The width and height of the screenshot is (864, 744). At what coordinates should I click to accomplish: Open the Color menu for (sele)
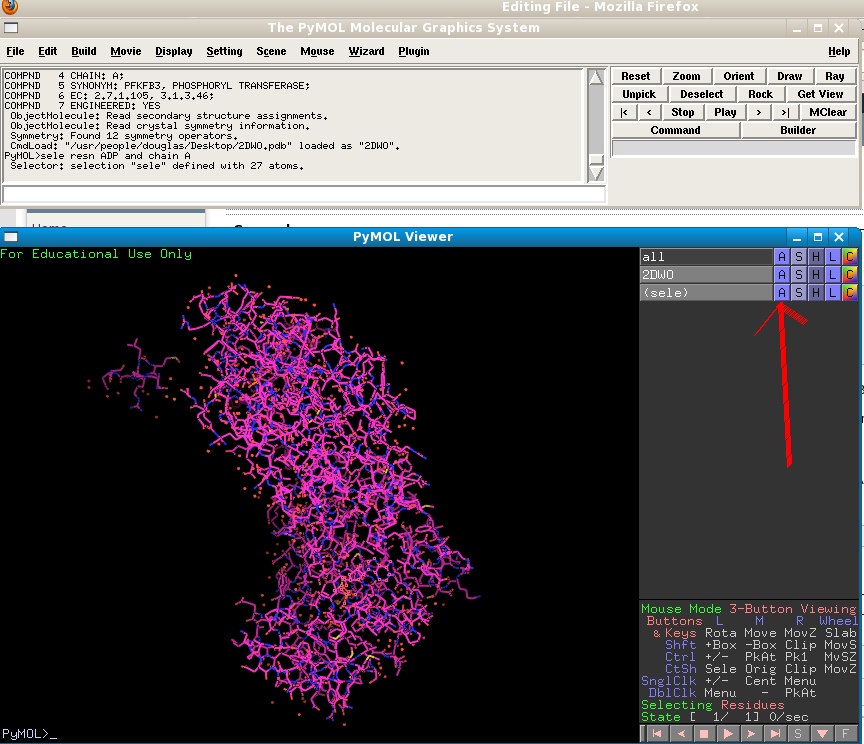[850, 293]
